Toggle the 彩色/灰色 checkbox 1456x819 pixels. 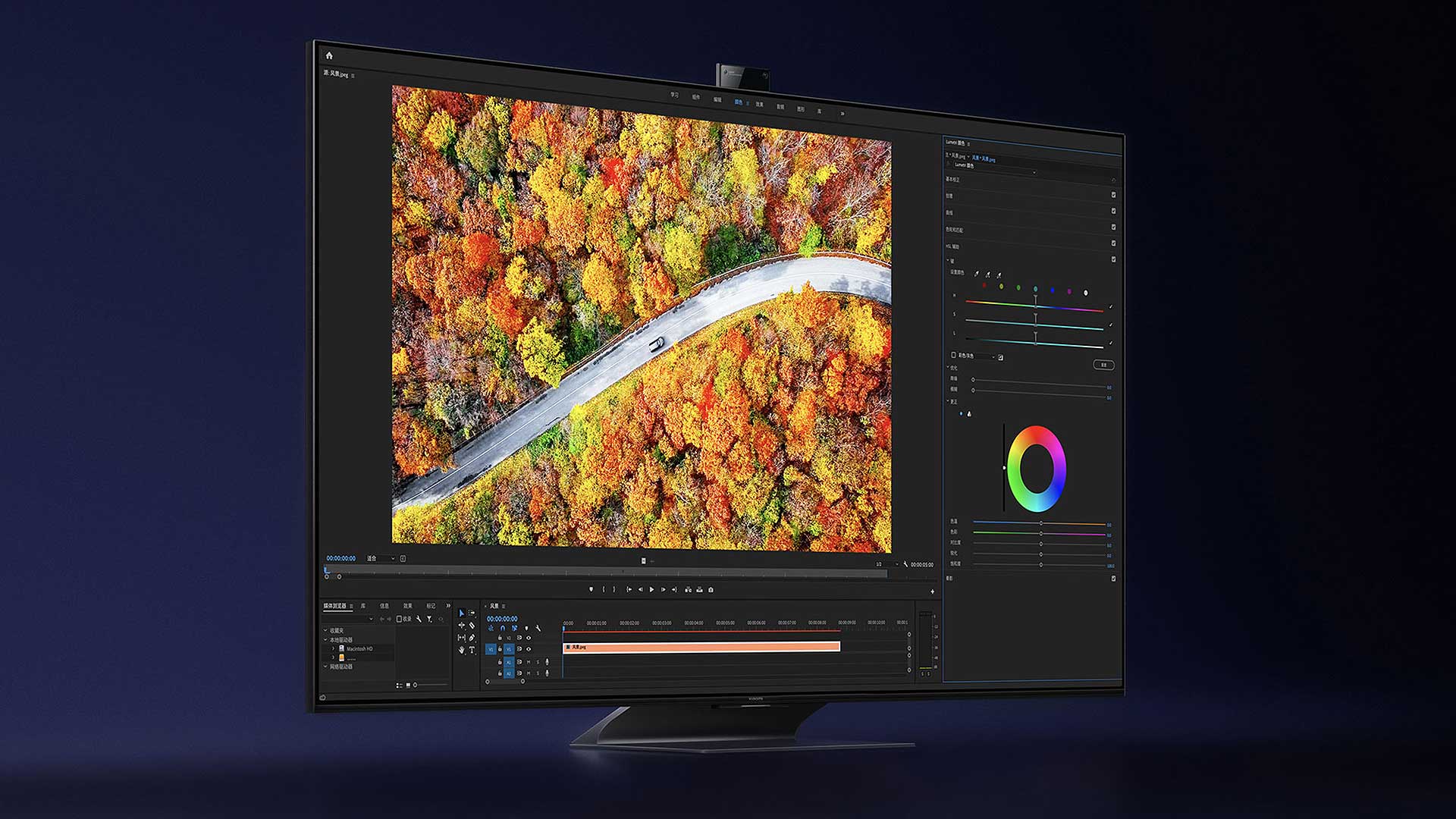[x=953, y=354]
